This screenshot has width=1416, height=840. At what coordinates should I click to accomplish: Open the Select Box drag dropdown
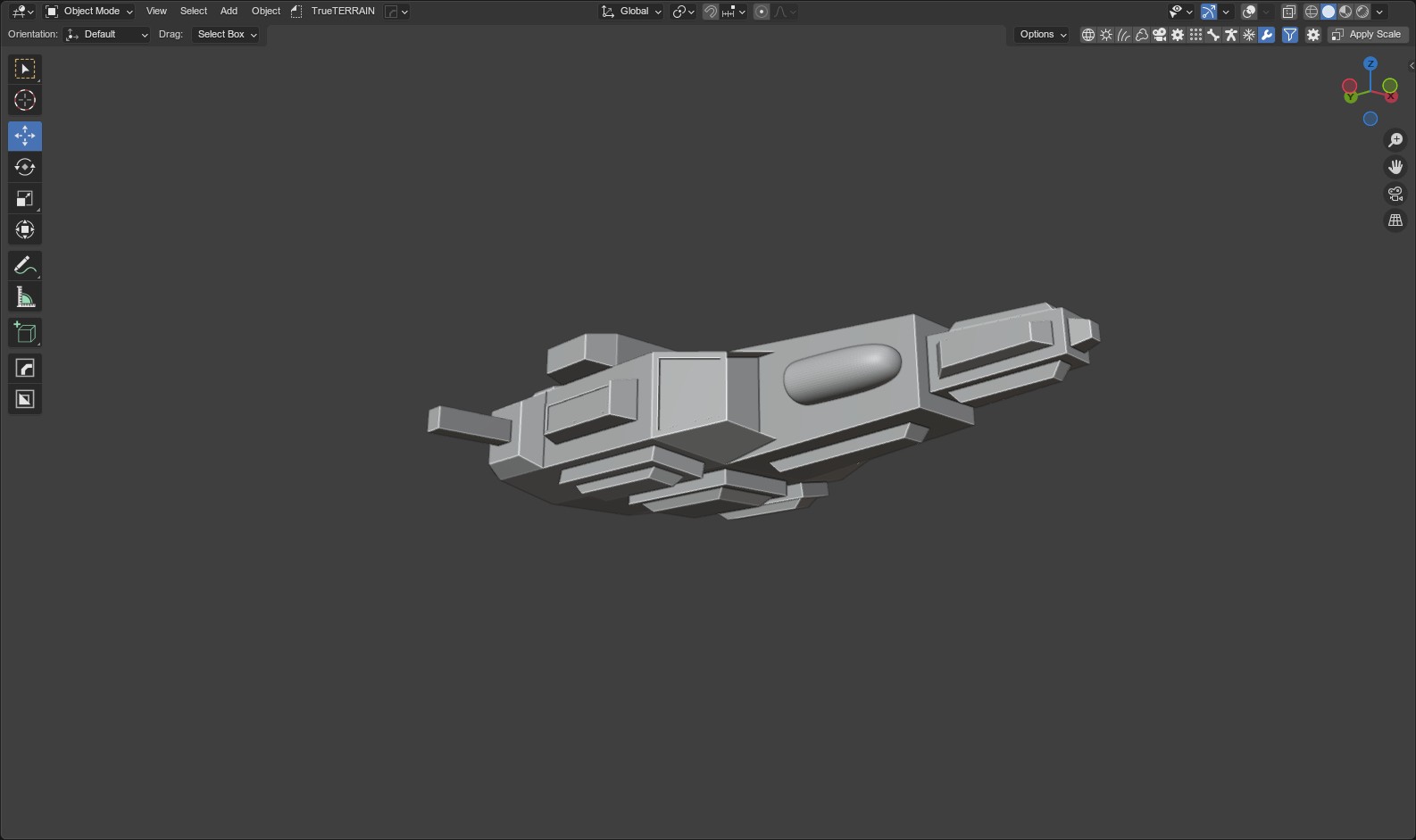coord(227,35)
